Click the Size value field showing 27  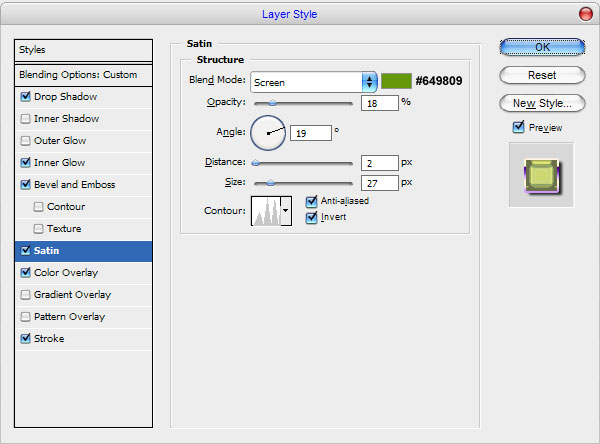coord(380,183)
